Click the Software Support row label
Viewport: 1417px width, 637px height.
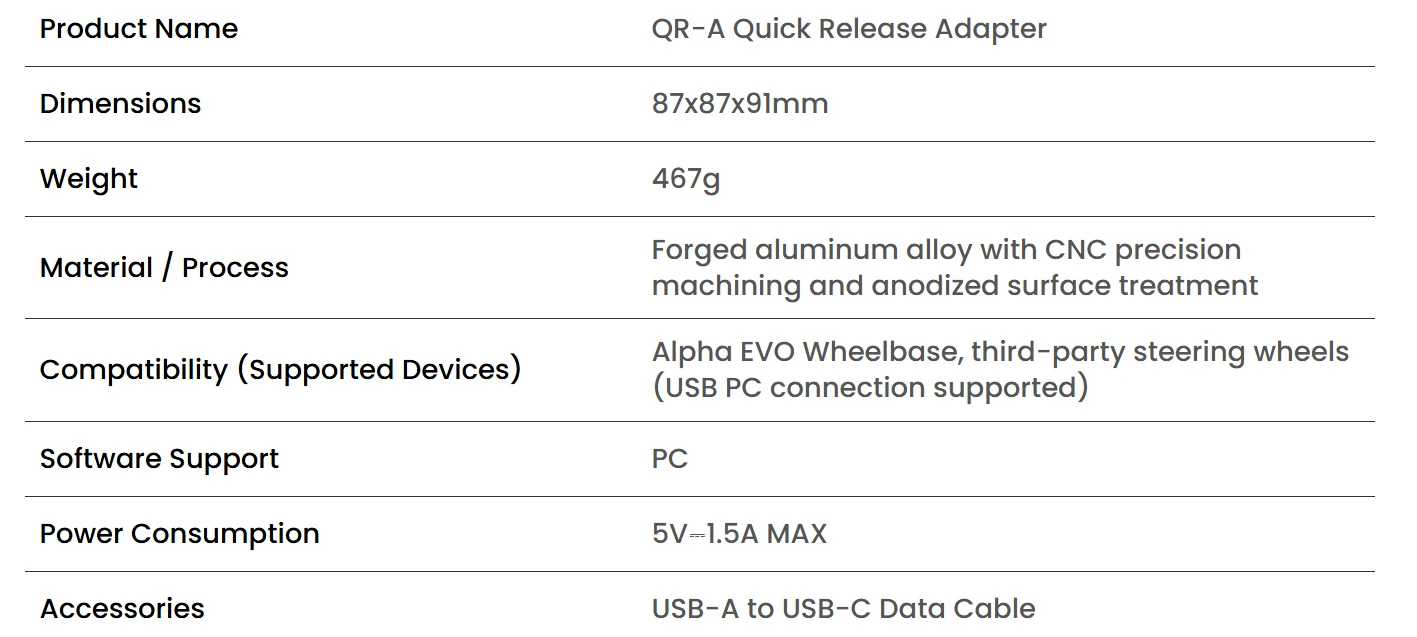pos(159,459)
